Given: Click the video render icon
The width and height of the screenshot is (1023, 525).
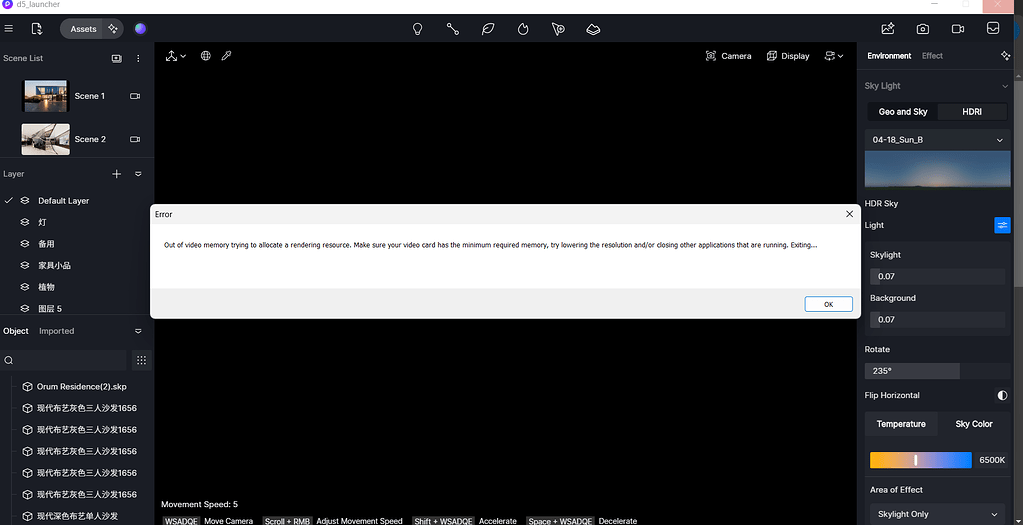Looking at the screenshot, I should (958, 29).
